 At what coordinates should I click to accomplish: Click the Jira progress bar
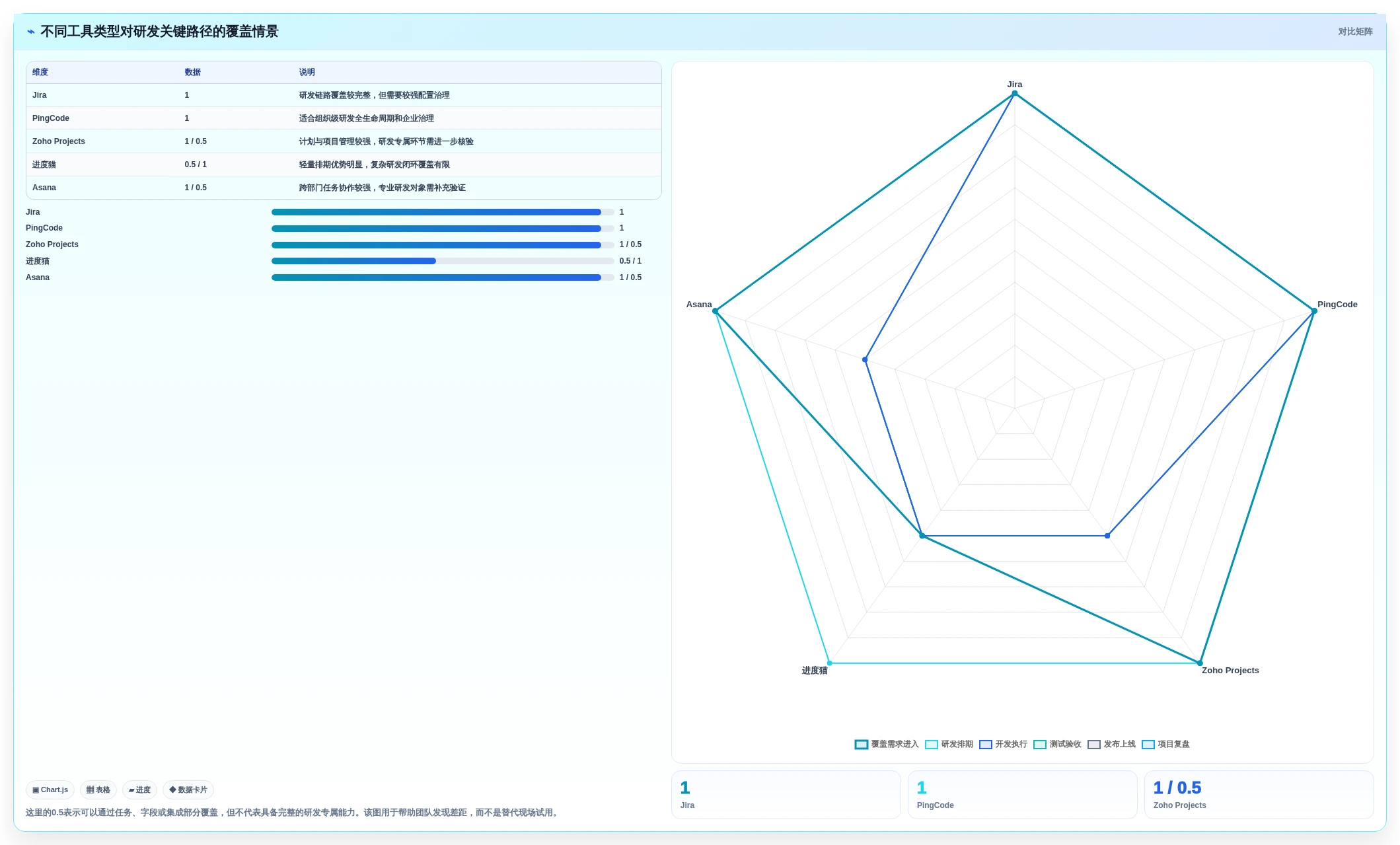[443, 212]
